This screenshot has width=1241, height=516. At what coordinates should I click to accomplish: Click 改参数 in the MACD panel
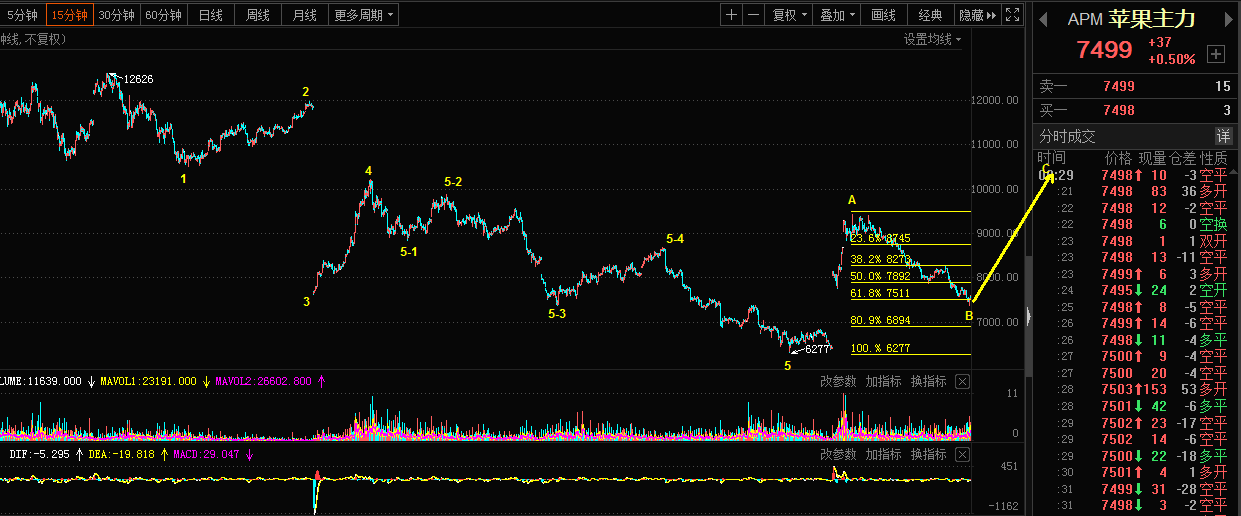click(x=839, y=454)
